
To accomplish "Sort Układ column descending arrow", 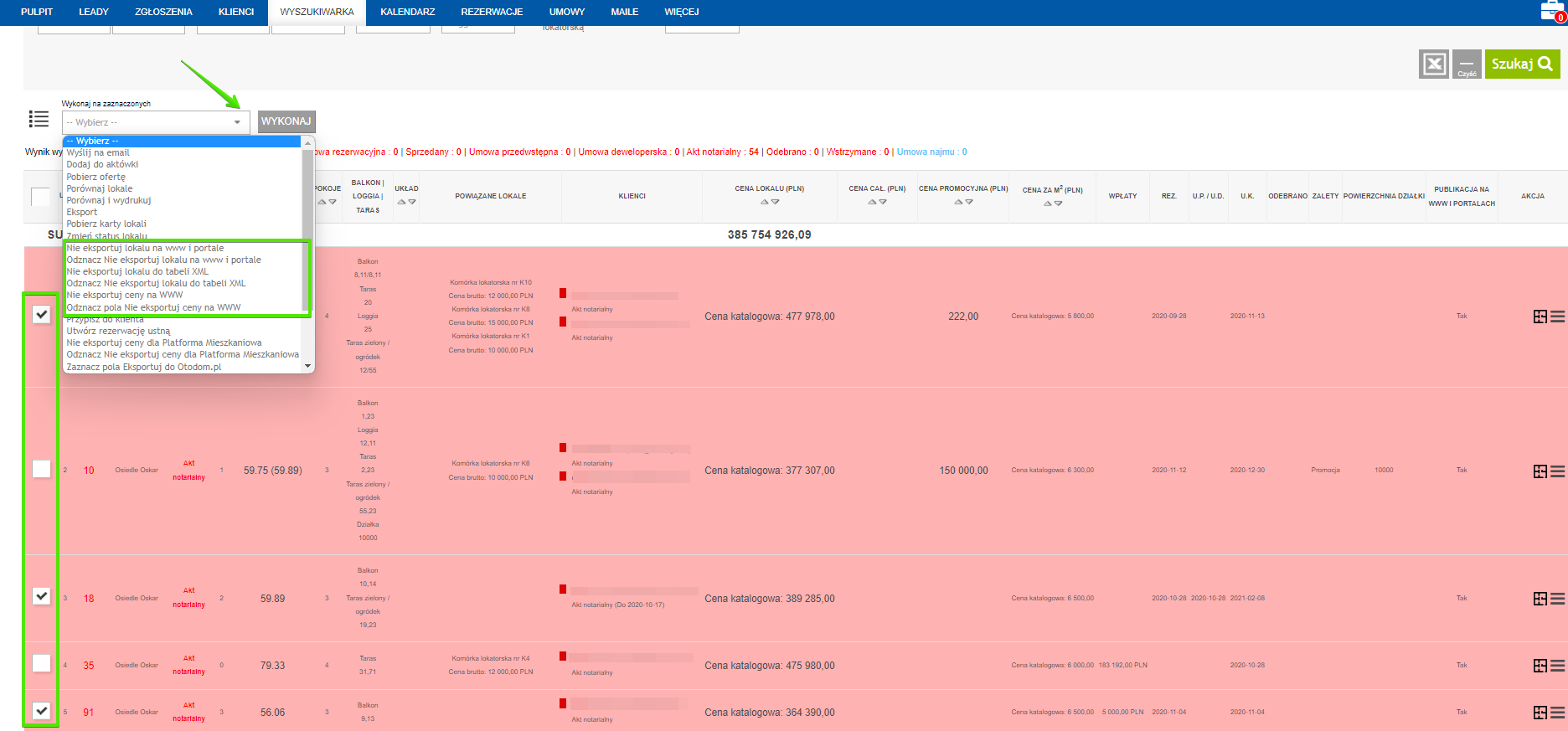I will click(x=412, y=202).
